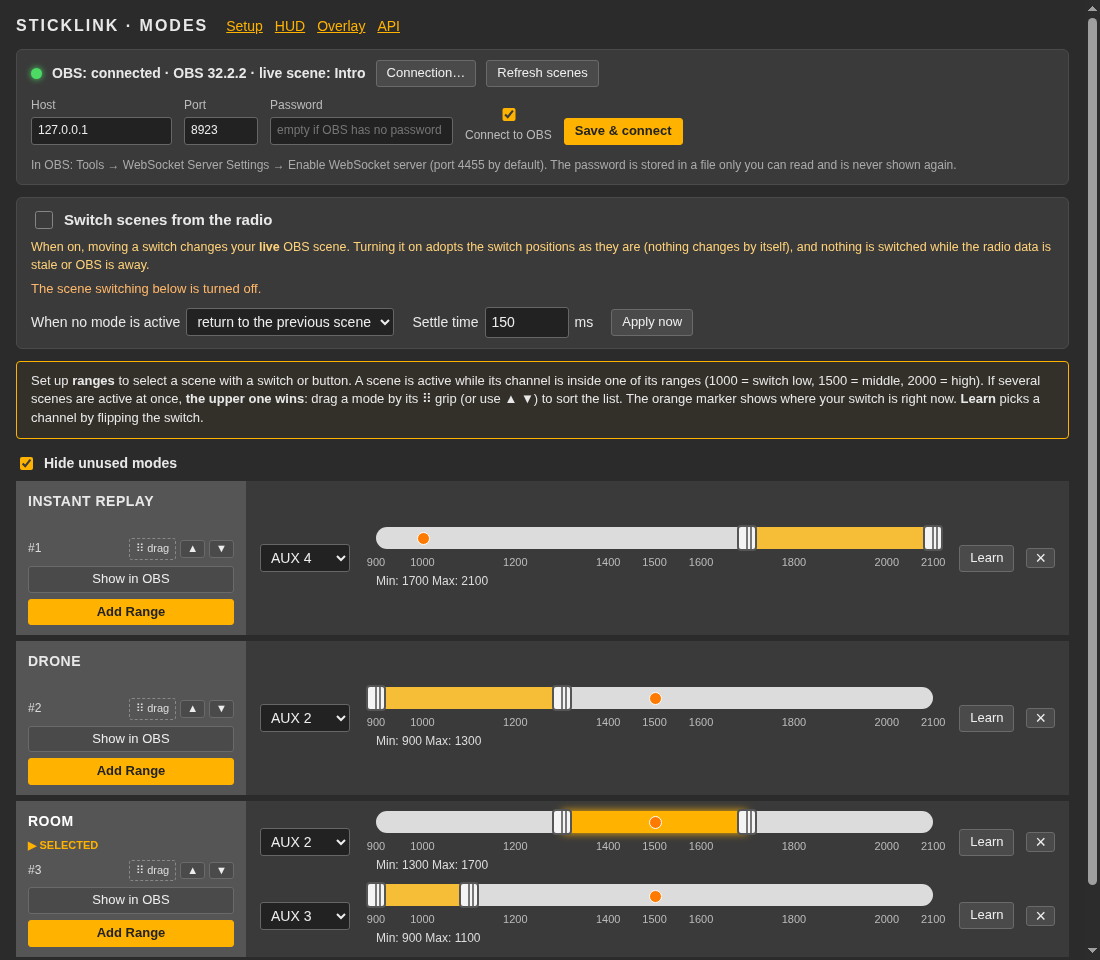Open the Setup page
Screen dimensions: 1100x960
point(244,26)
